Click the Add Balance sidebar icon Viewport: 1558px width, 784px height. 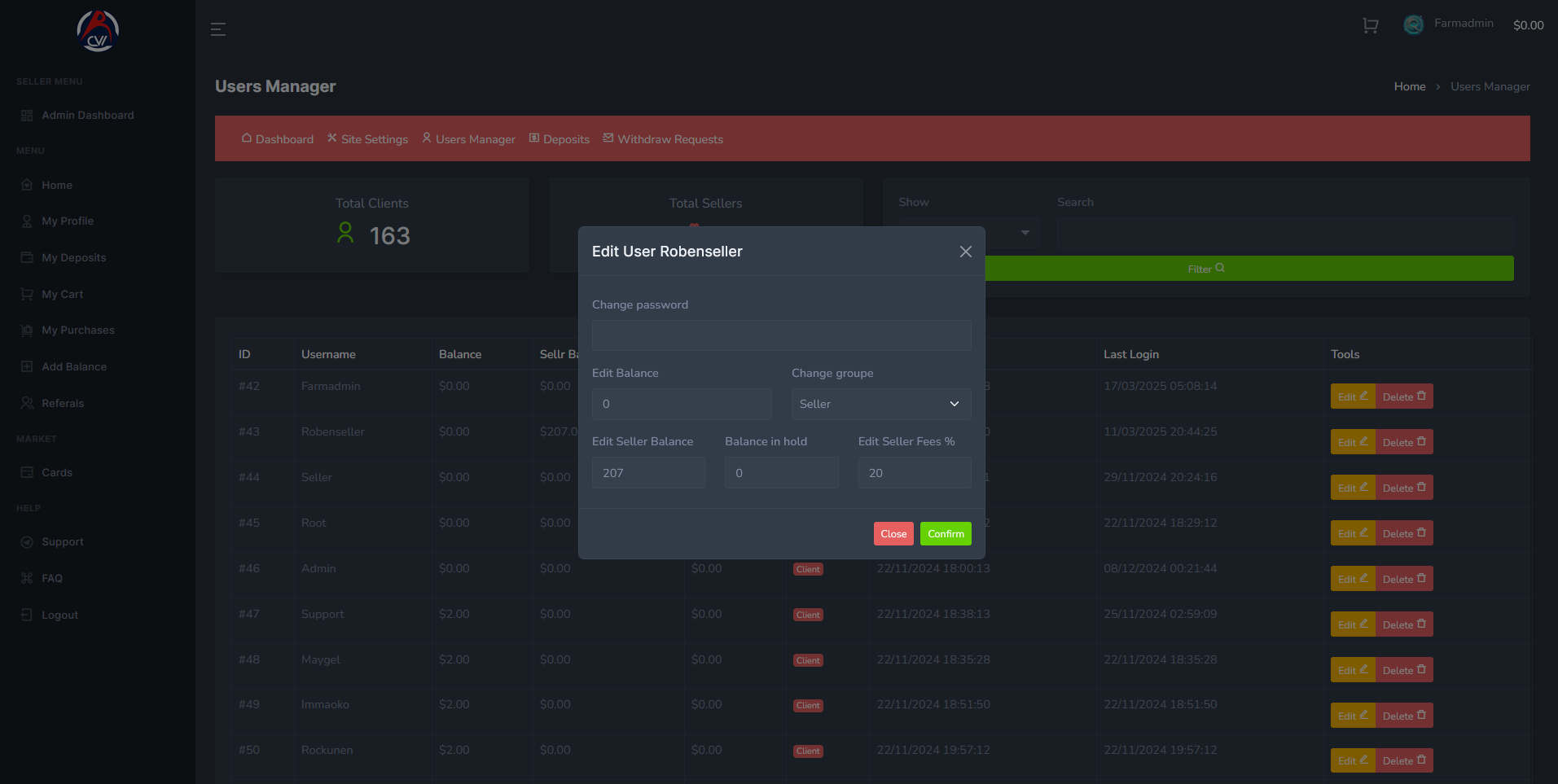(27, 367)
